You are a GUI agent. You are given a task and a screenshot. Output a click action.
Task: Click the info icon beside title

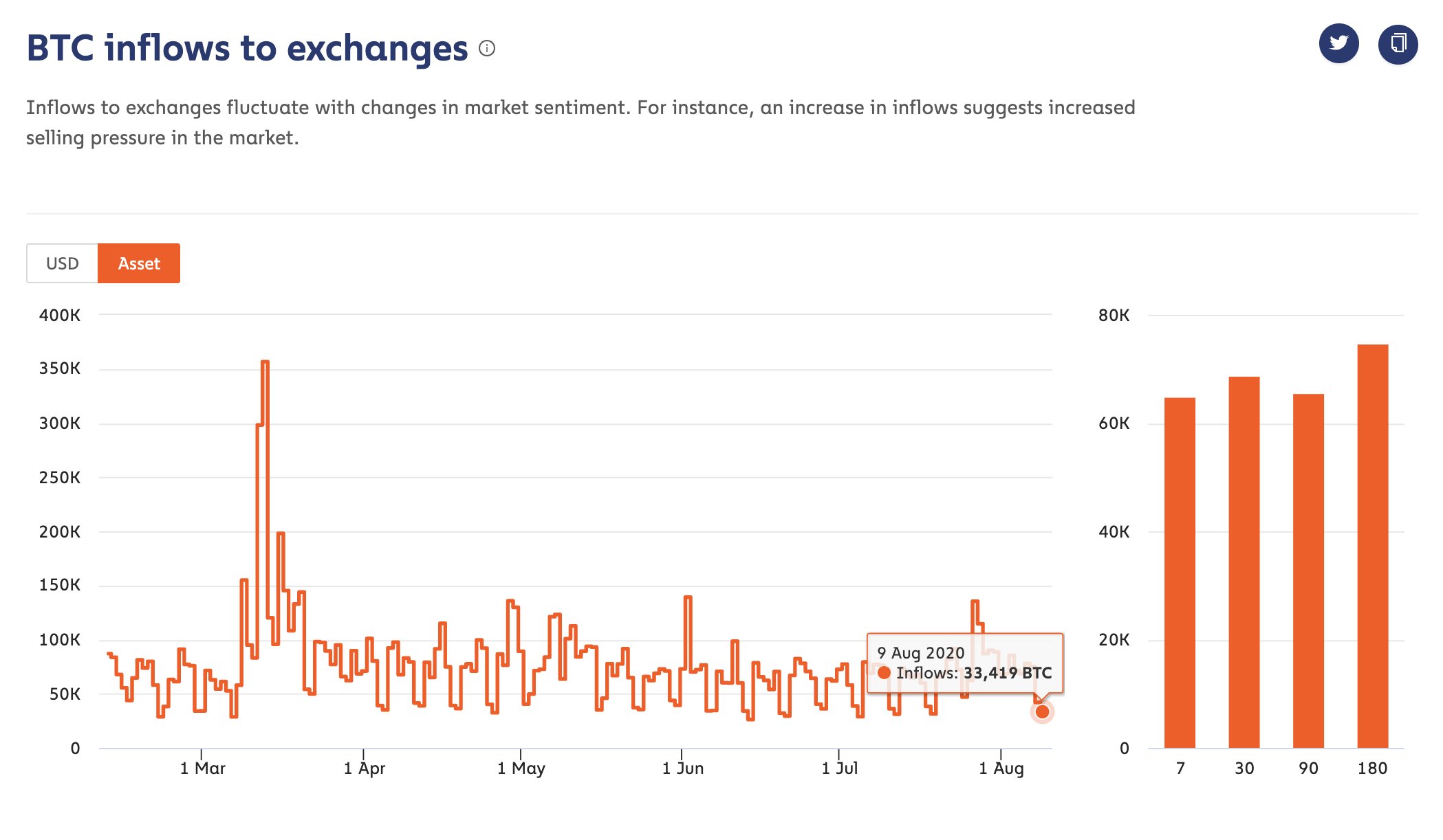click(x=487, y=48)
